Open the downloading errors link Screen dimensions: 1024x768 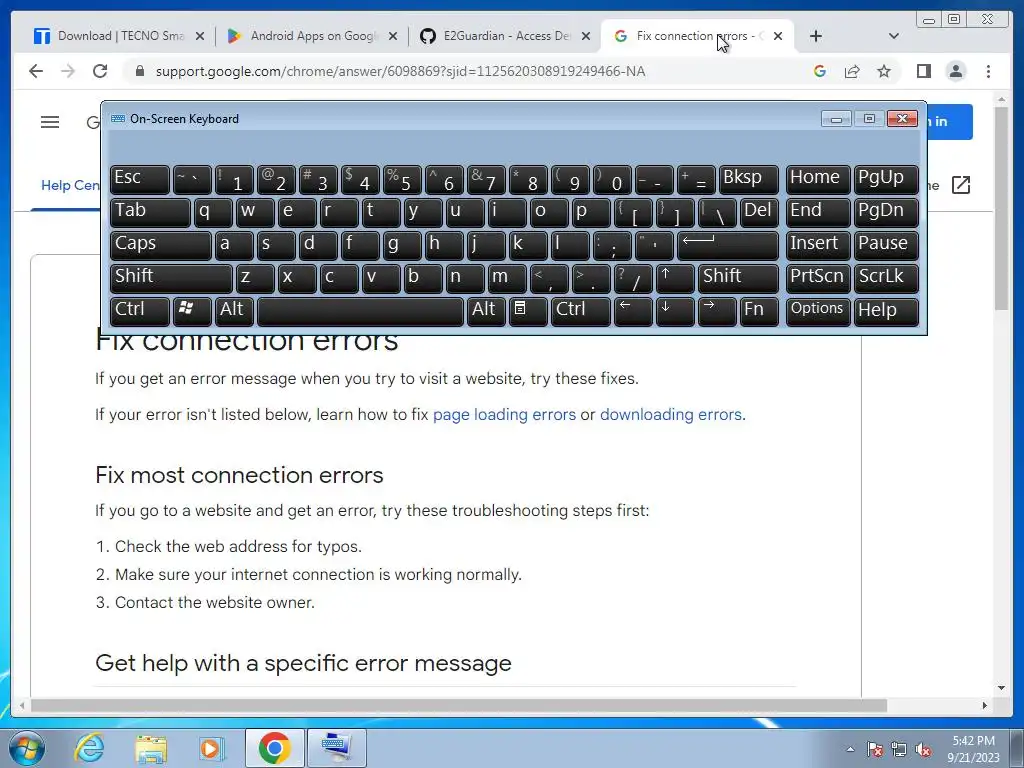coord(671,415)
